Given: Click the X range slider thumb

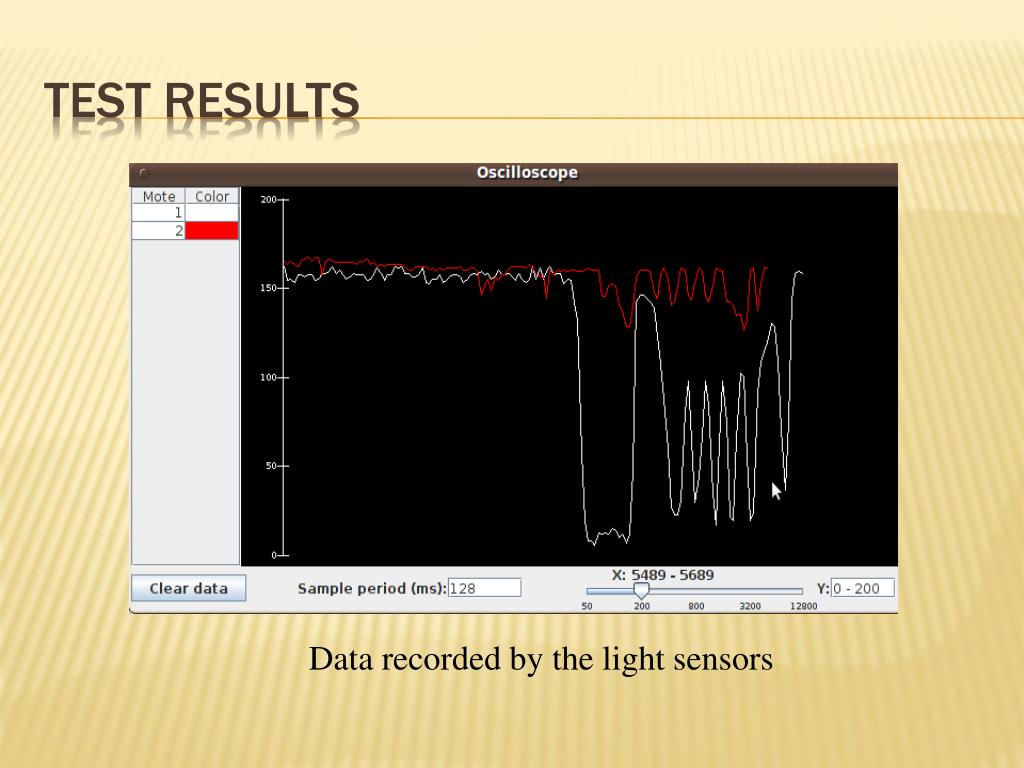Looking at the screenshot, I should click(641, 591).
